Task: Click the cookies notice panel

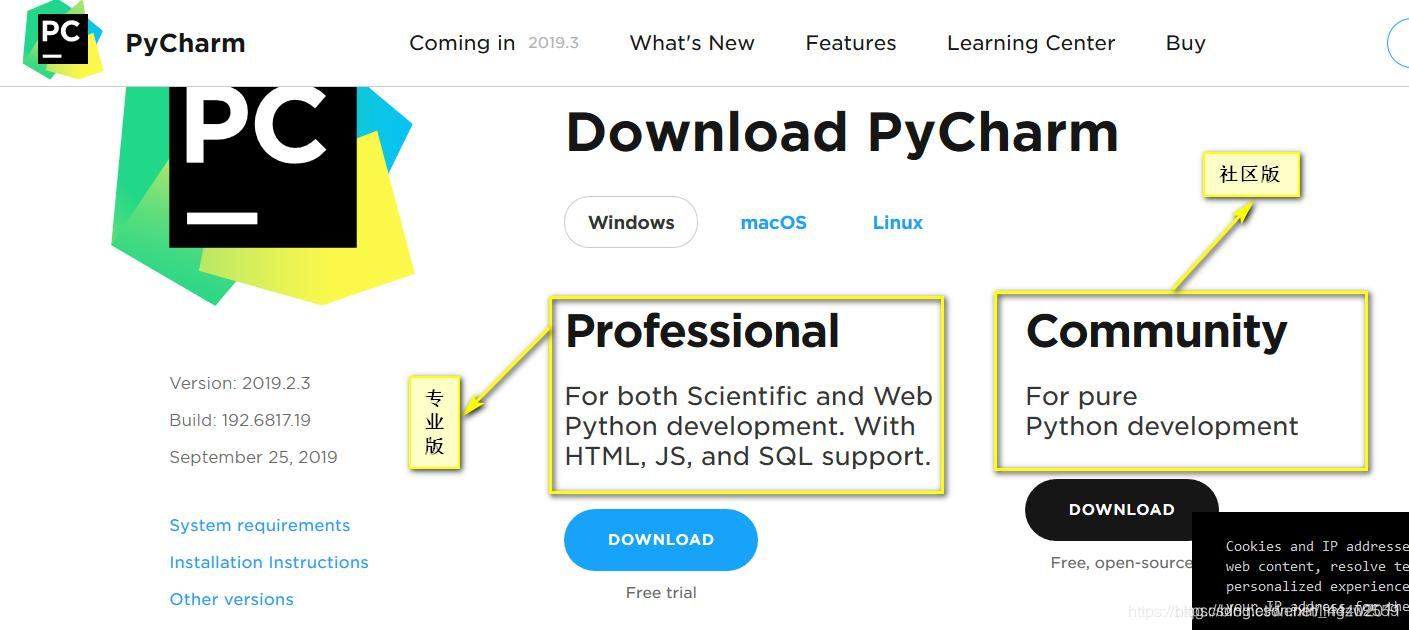Action: [1300, 575]
